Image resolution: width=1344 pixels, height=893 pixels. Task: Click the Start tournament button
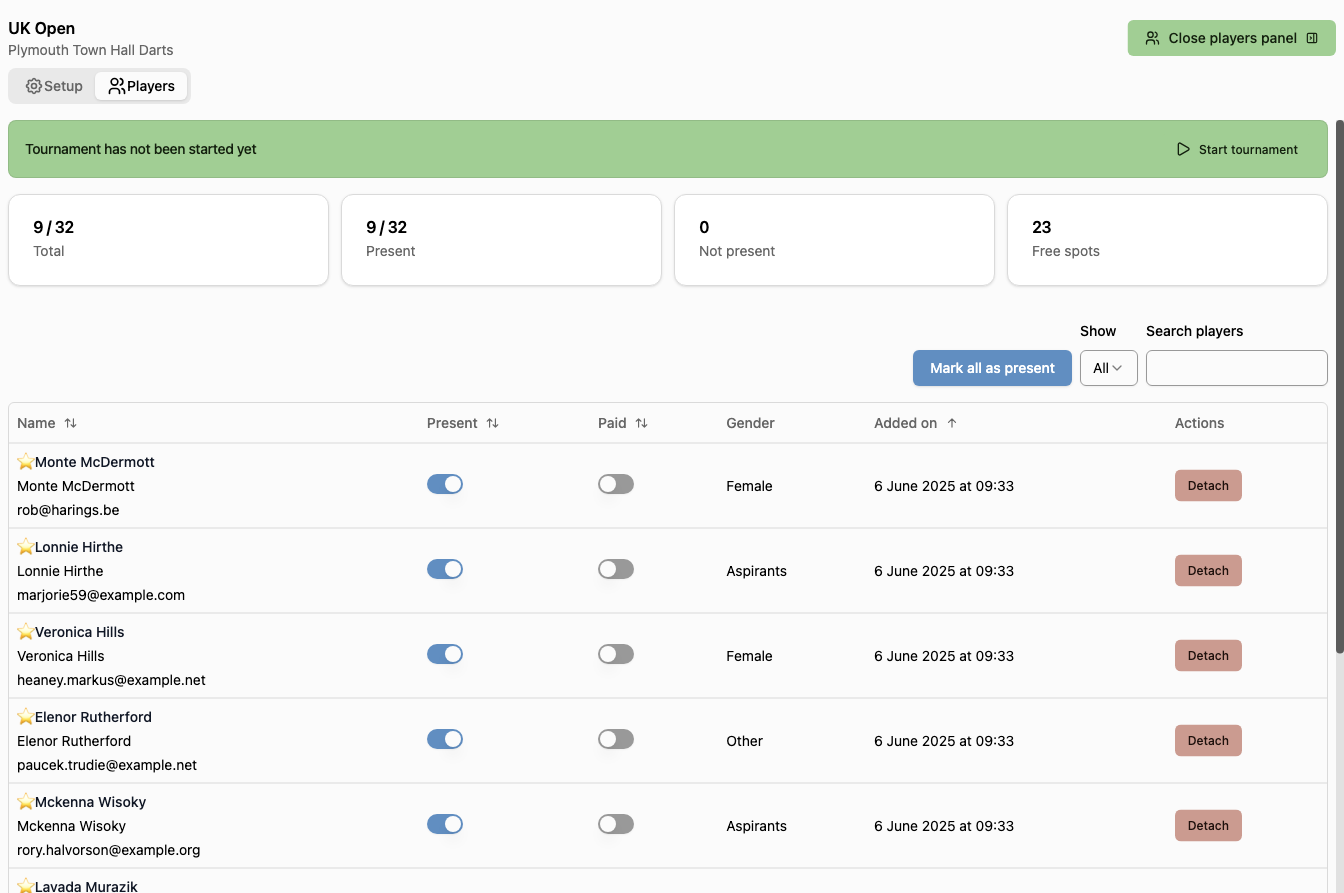point(1236,149)
